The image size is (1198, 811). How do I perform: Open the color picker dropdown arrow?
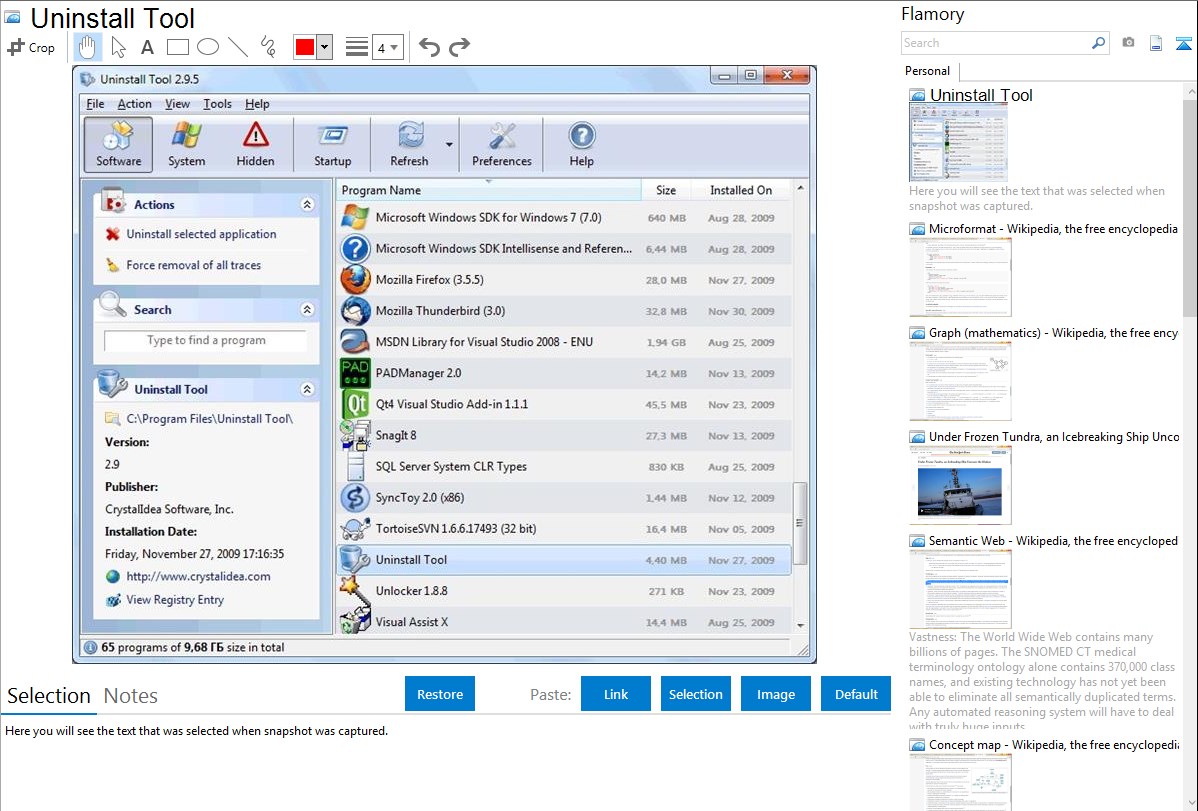point(325,47)
